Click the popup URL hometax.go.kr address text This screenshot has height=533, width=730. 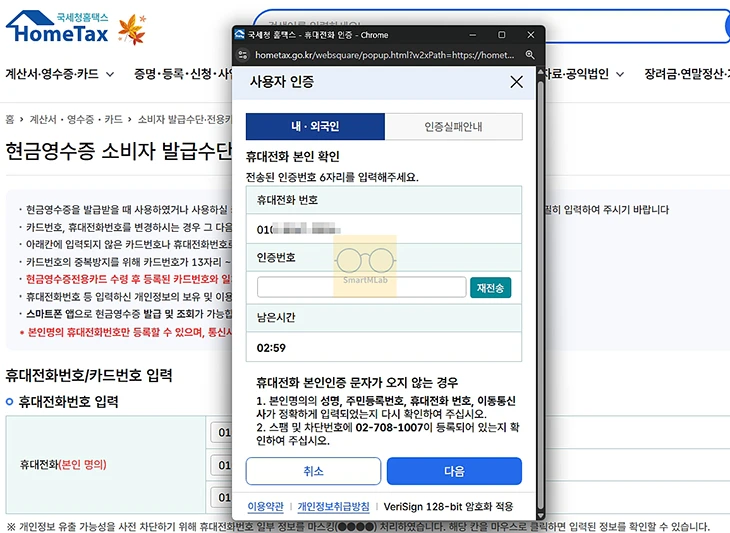[x=385, y=55]
